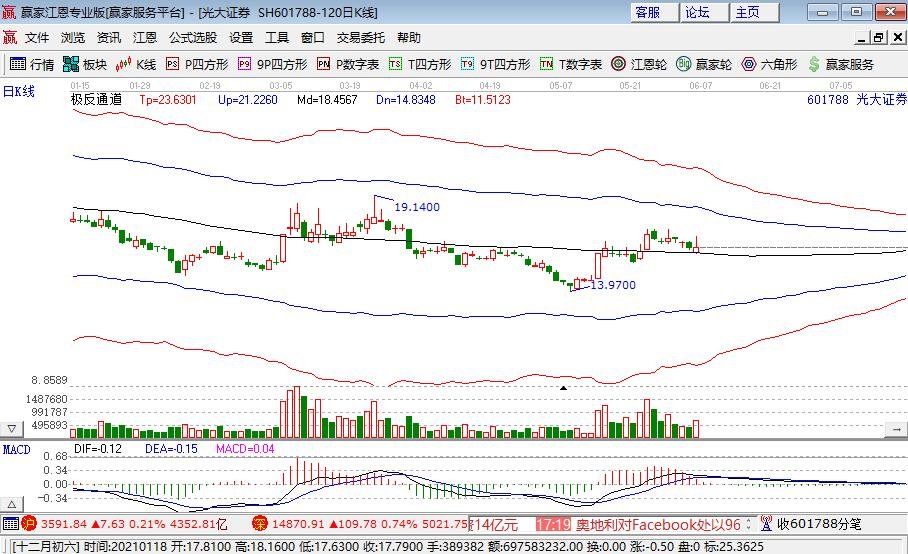
Task: Click the 极反通道 indicator label
Action: (x=97, y=100)
